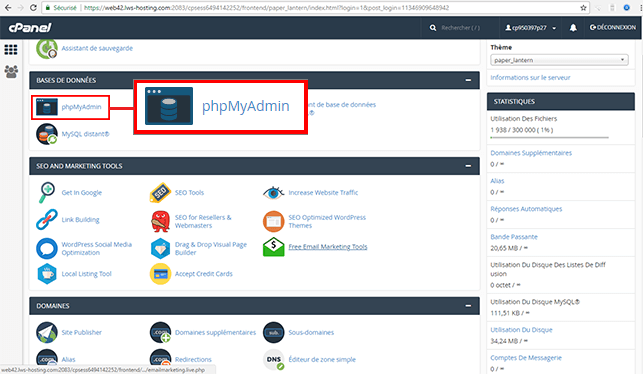Click WordPress Social Media Optimization icon
The image size is (643, 374).
pos(47,248)
